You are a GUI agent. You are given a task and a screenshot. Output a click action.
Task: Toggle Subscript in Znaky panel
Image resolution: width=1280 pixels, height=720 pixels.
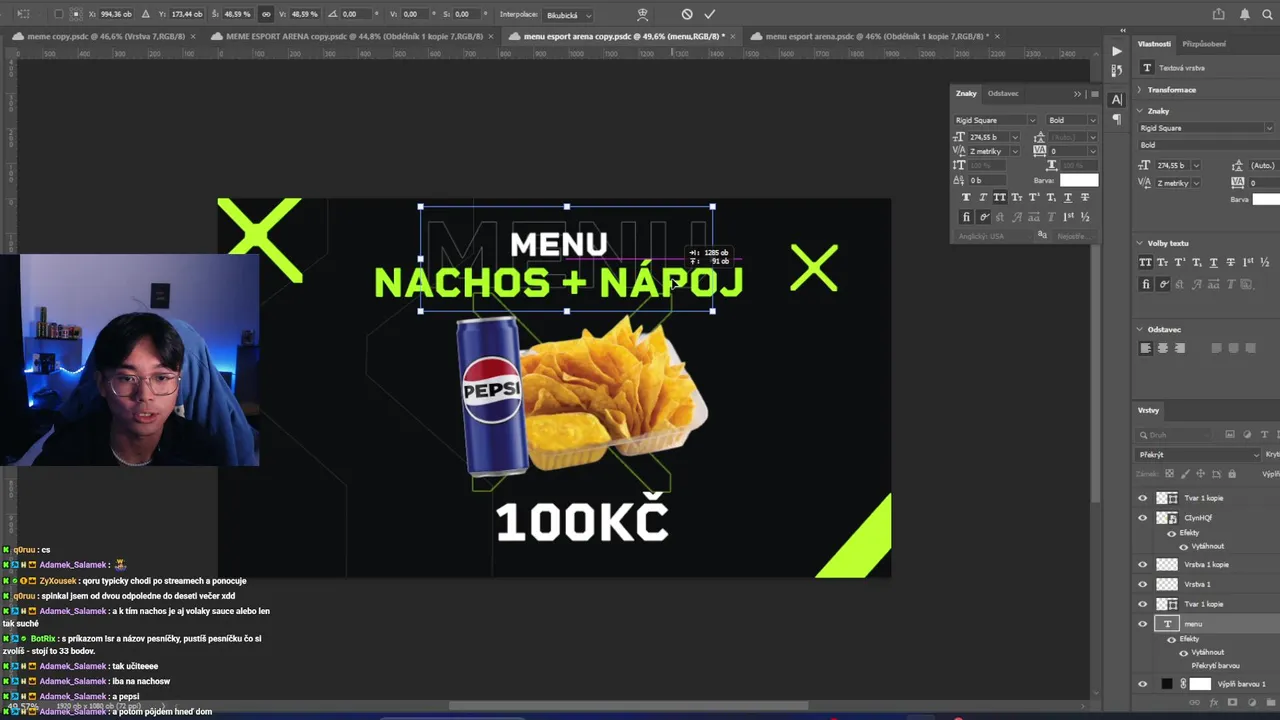[1051, 197]
